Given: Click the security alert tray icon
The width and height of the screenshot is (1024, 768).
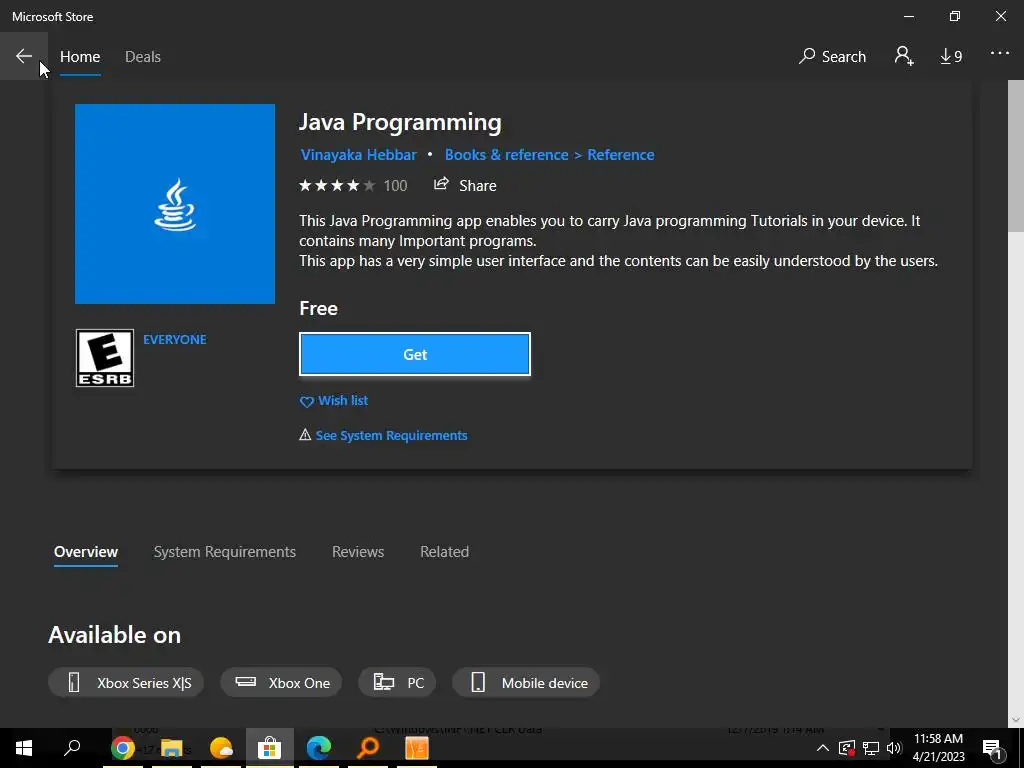Looking at the screenshot, I should point(846,748).
